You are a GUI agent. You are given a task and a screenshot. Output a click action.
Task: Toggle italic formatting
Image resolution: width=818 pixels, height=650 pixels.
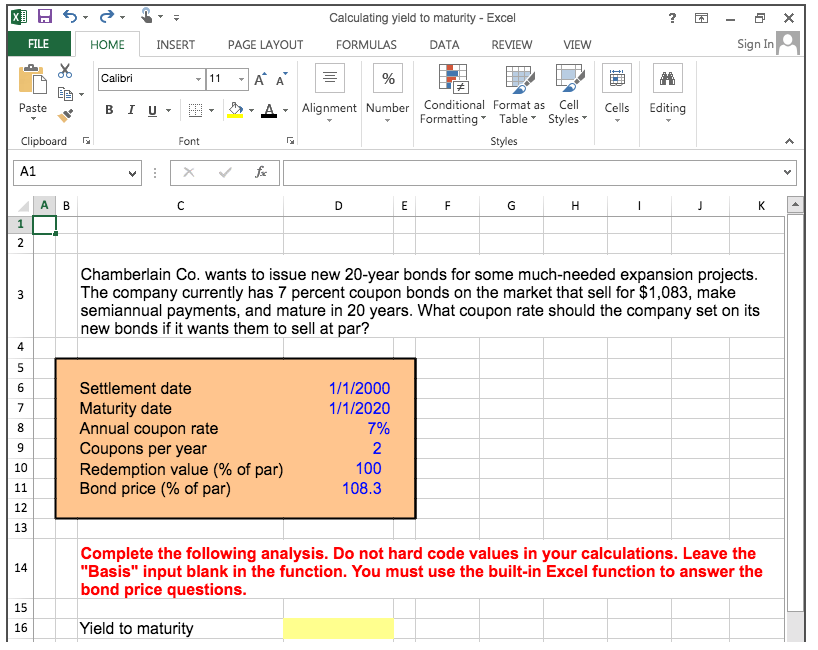point(130,109)
